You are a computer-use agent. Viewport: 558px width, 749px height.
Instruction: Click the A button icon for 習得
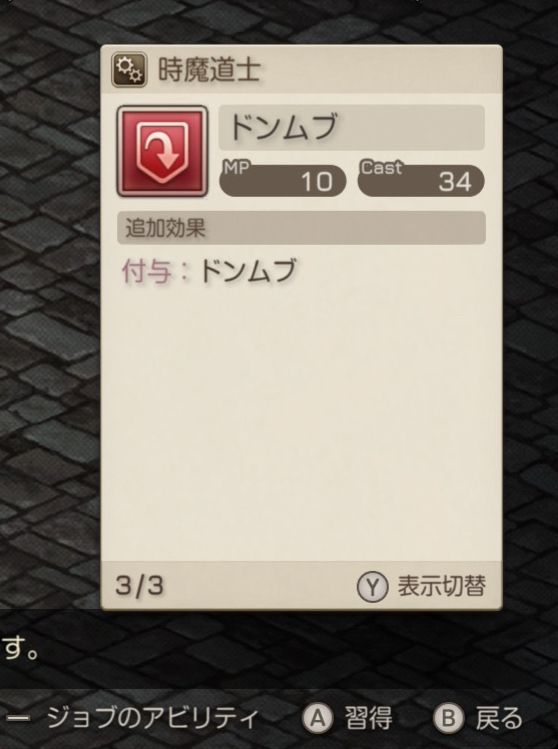[318, 718]
